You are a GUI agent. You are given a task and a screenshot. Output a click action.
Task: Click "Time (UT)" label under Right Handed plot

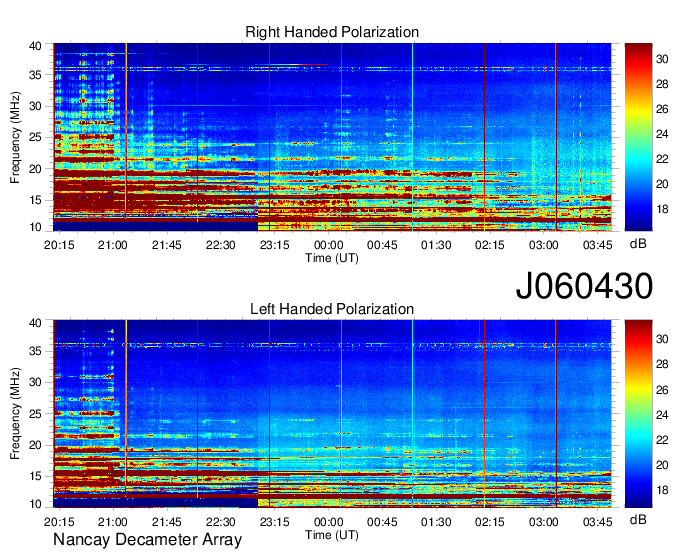(332, 258)
